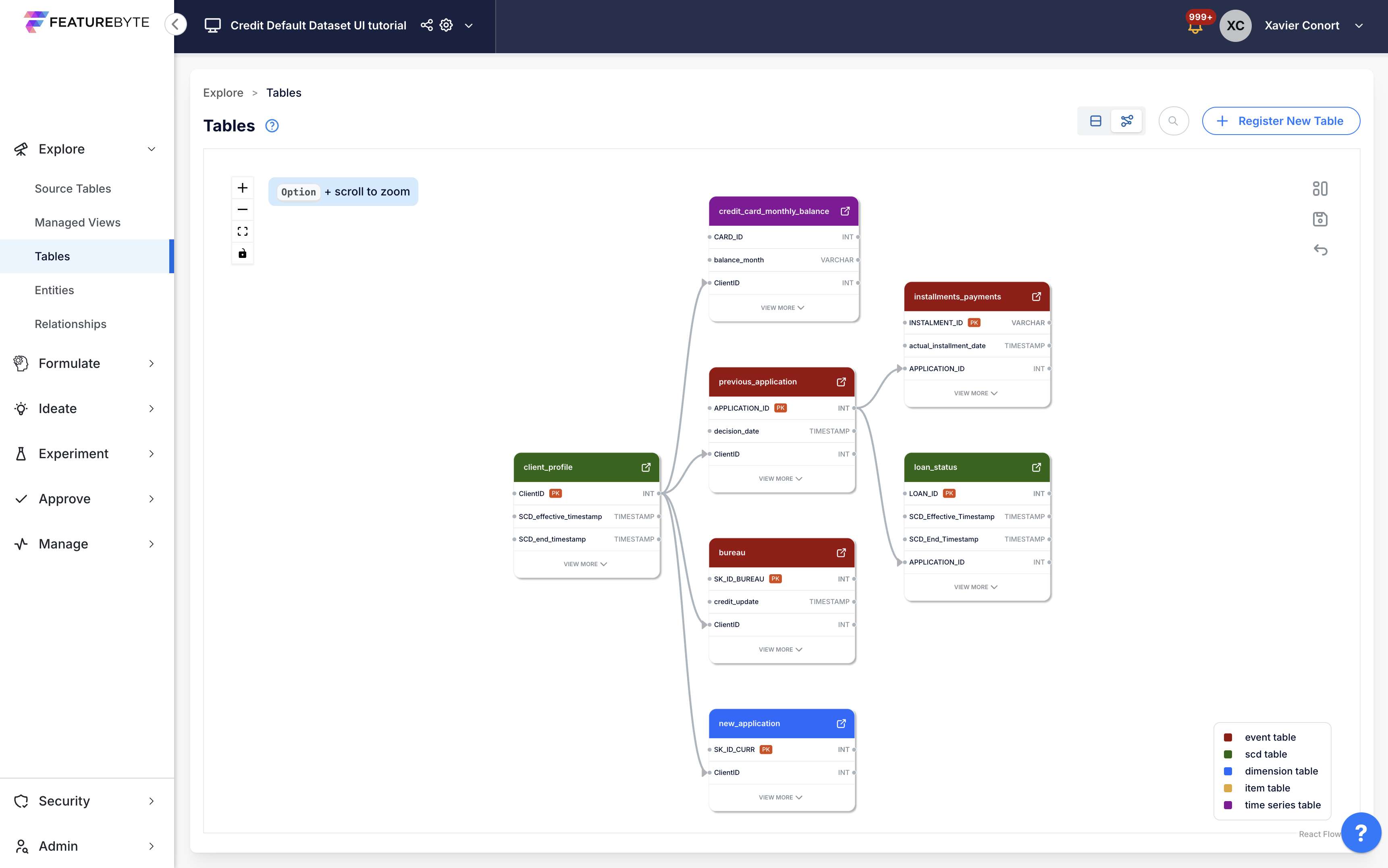Viewport: 1388px width, 868px height.
Task: Expand View More on client_profile table
Action: click(585, 564)
